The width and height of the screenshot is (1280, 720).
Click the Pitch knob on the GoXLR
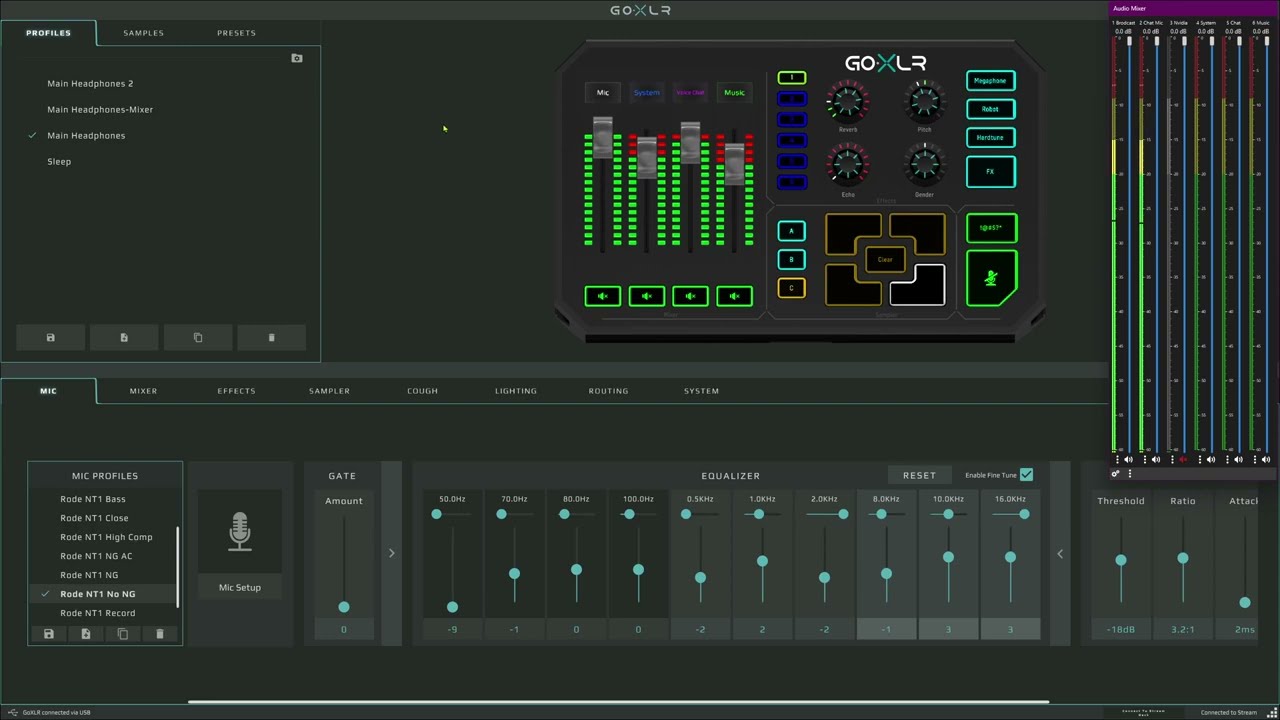tap(924, 102)
